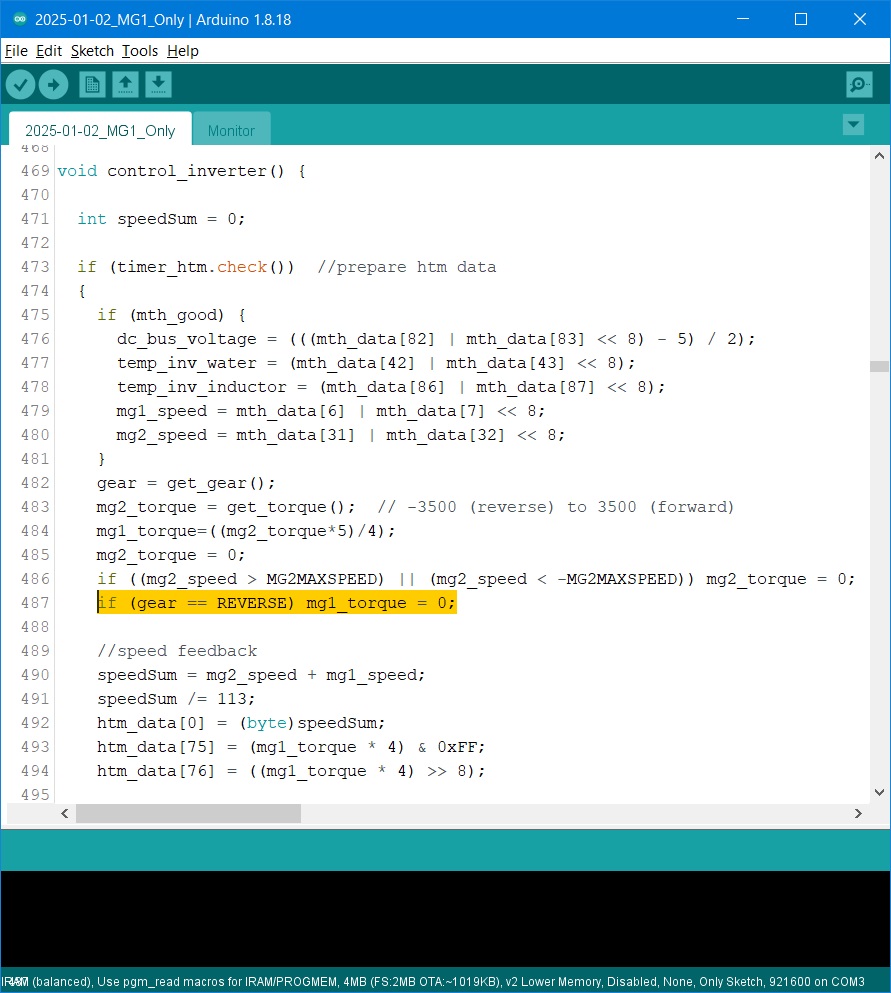Click the vertical scrollbar up arrow
Viewport: 891px width, 993px height.
pos(878,157)
